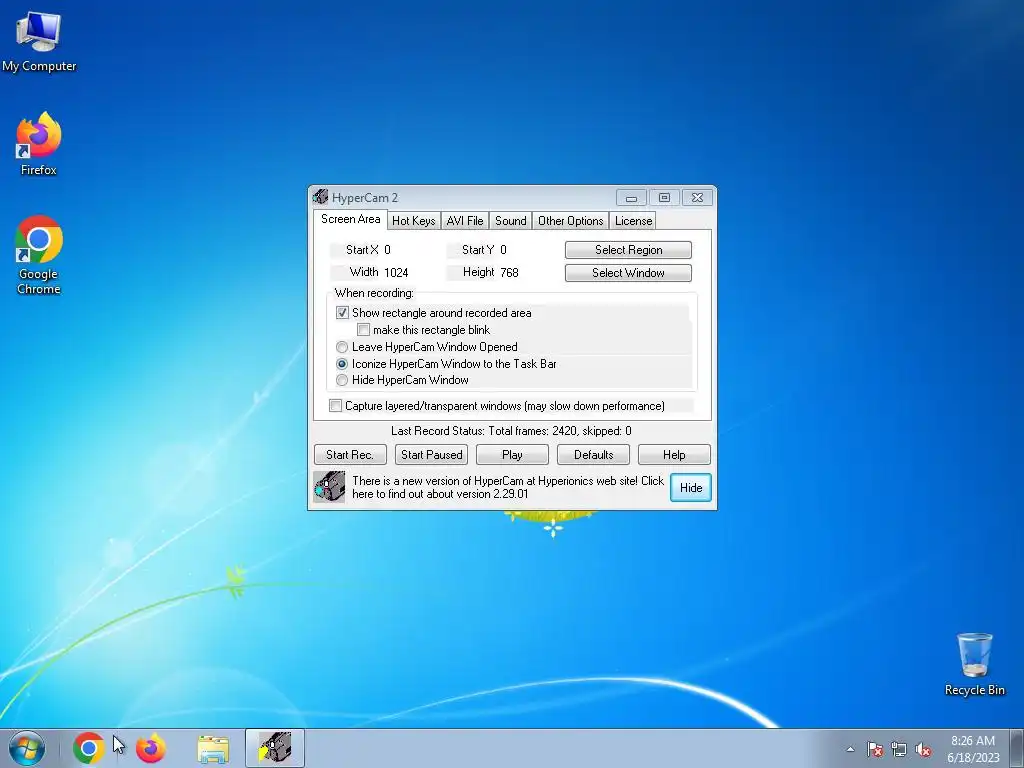Click Last Record Status text
Screen dimensions: 1024x768
click(x=511, y=431)
